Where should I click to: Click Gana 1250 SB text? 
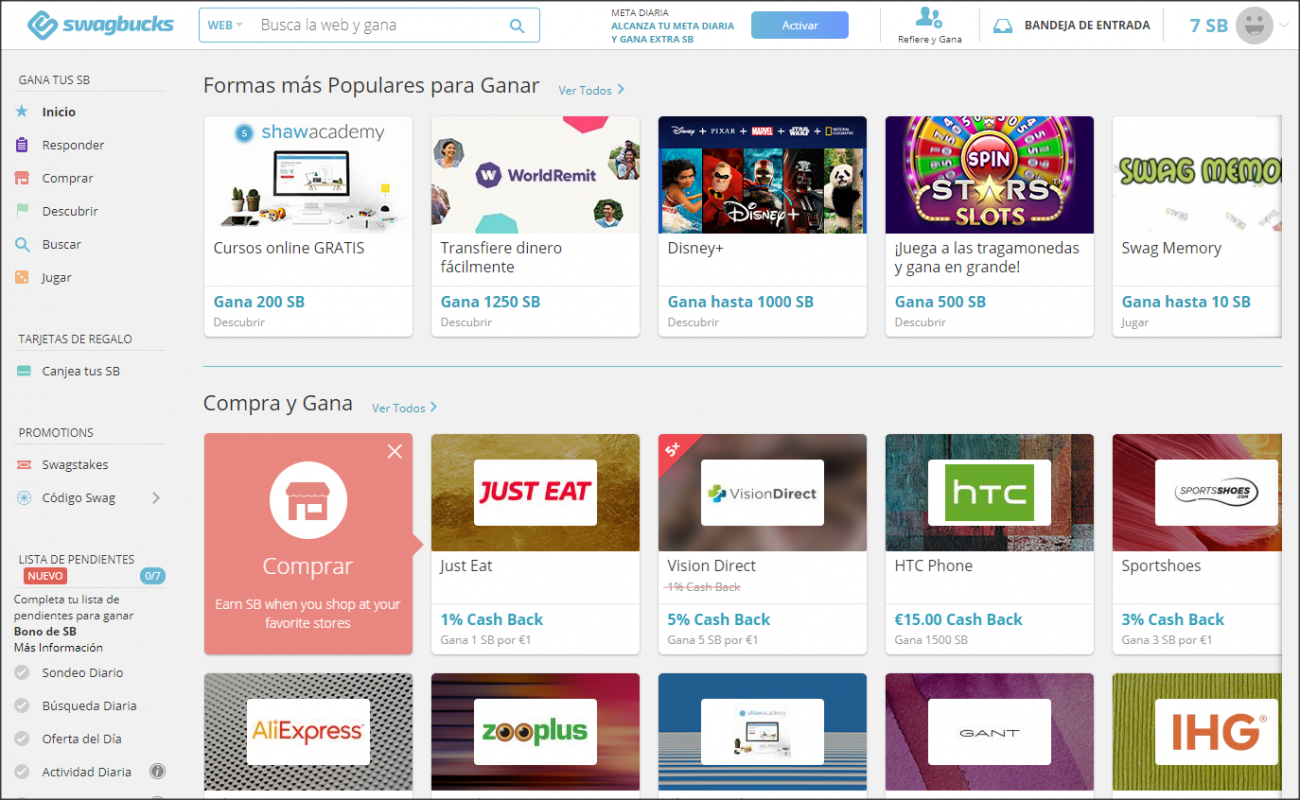click(x=490, y=301)
